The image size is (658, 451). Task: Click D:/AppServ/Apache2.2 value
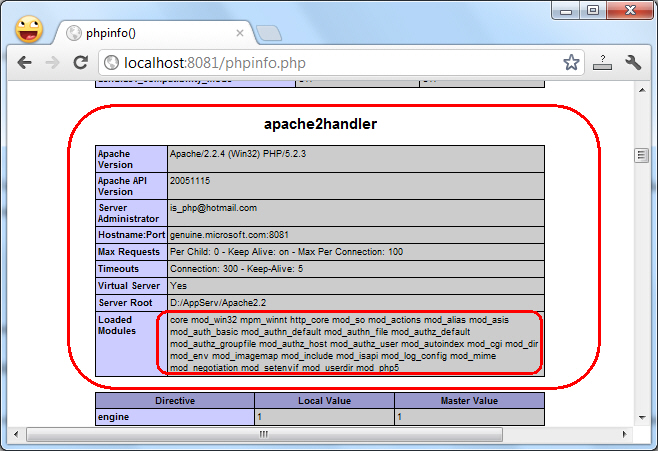tap(218, 302)
